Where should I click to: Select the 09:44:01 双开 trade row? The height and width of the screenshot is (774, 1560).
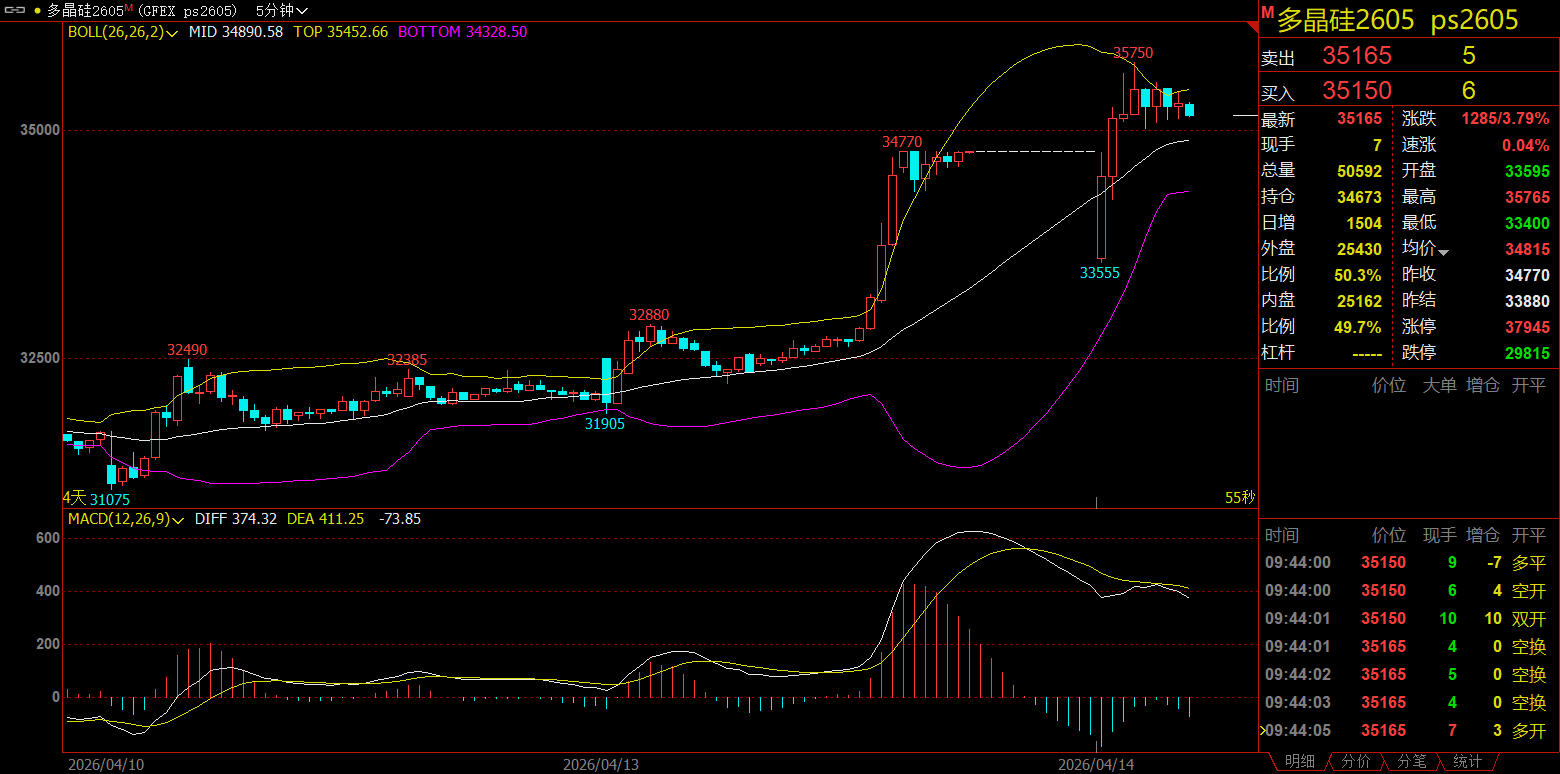click(x=1404, y=619)
